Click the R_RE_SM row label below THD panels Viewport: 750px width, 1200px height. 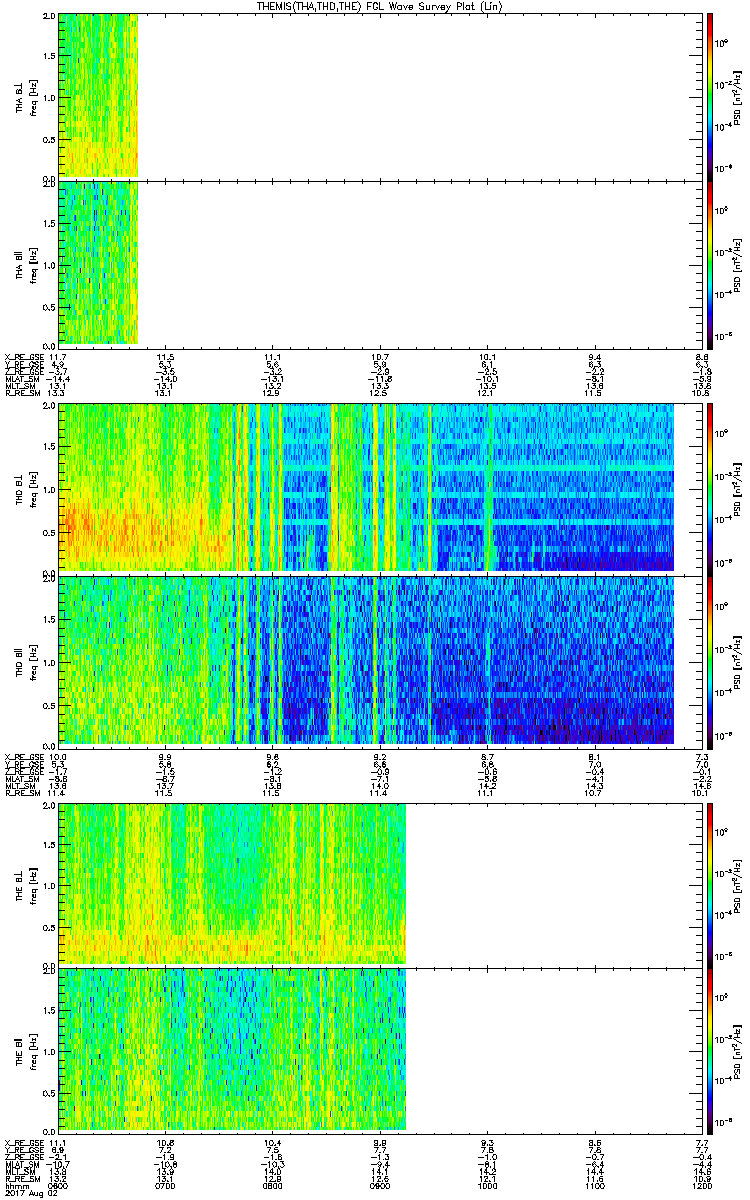click(x=21, y=792)
